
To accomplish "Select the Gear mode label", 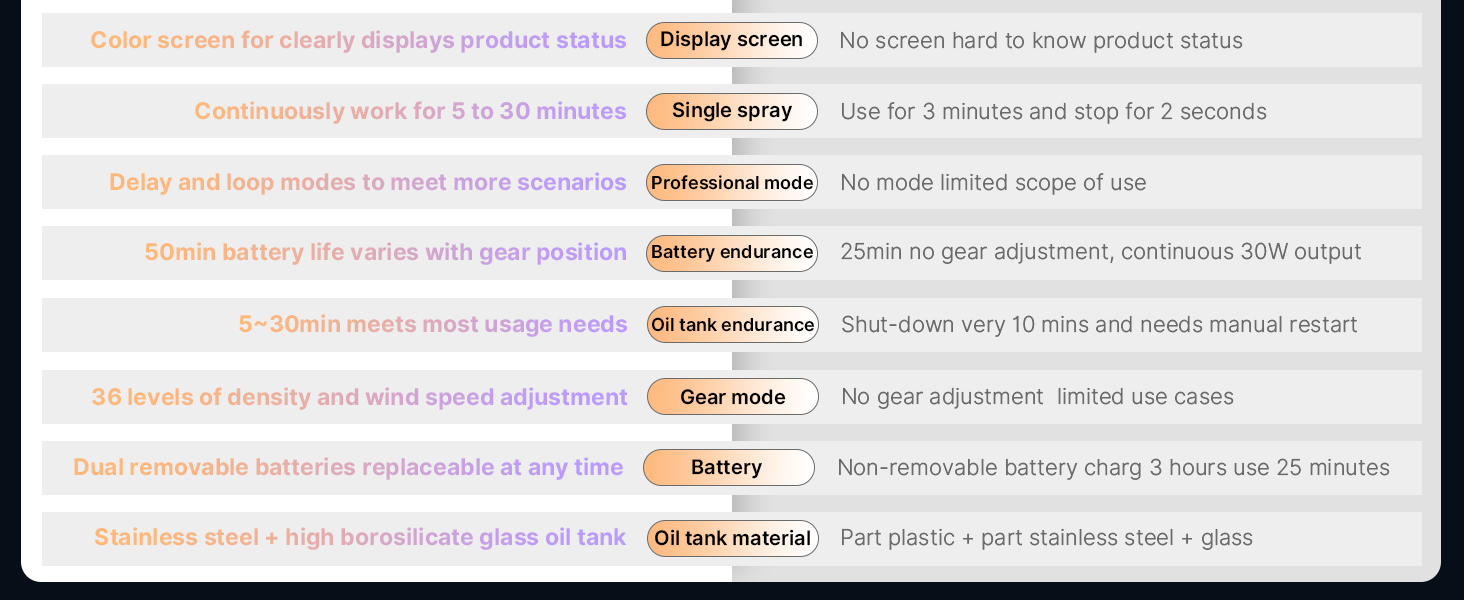I will (733, 396).
